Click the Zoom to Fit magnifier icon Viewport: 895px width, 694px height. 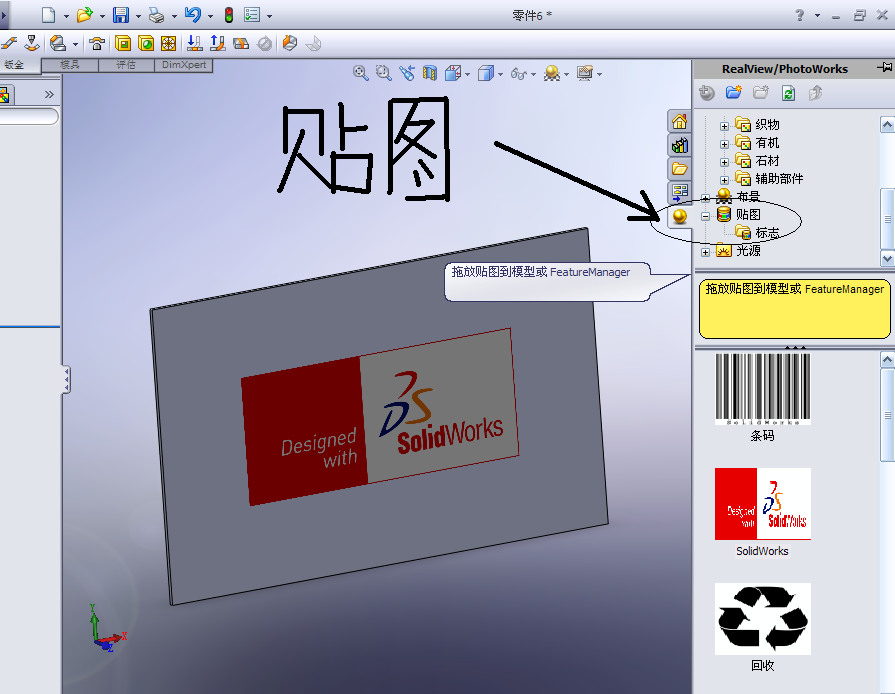point(361,73)
